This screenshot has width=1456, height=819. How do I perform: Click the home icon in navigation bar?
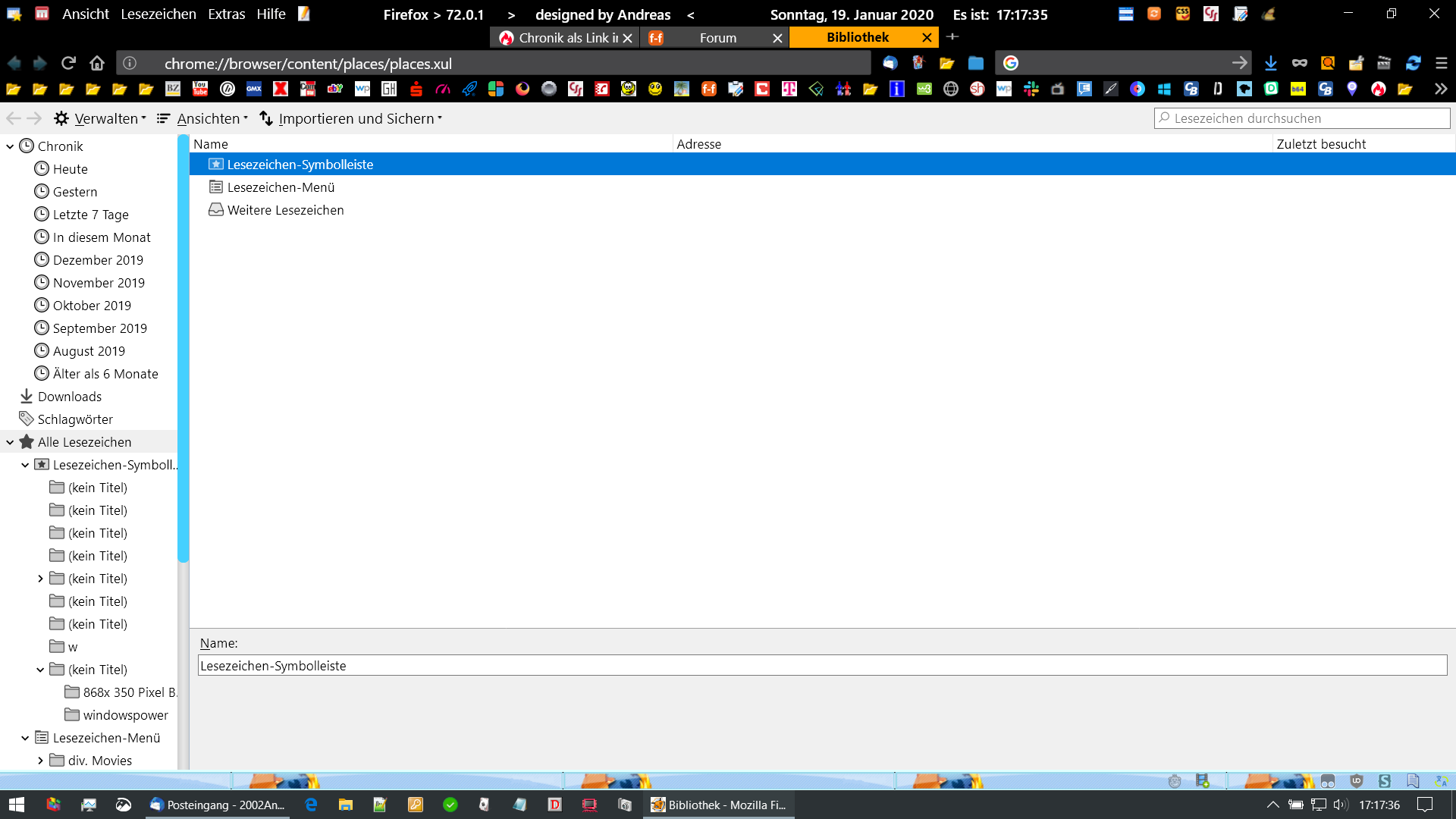point(96,63)
